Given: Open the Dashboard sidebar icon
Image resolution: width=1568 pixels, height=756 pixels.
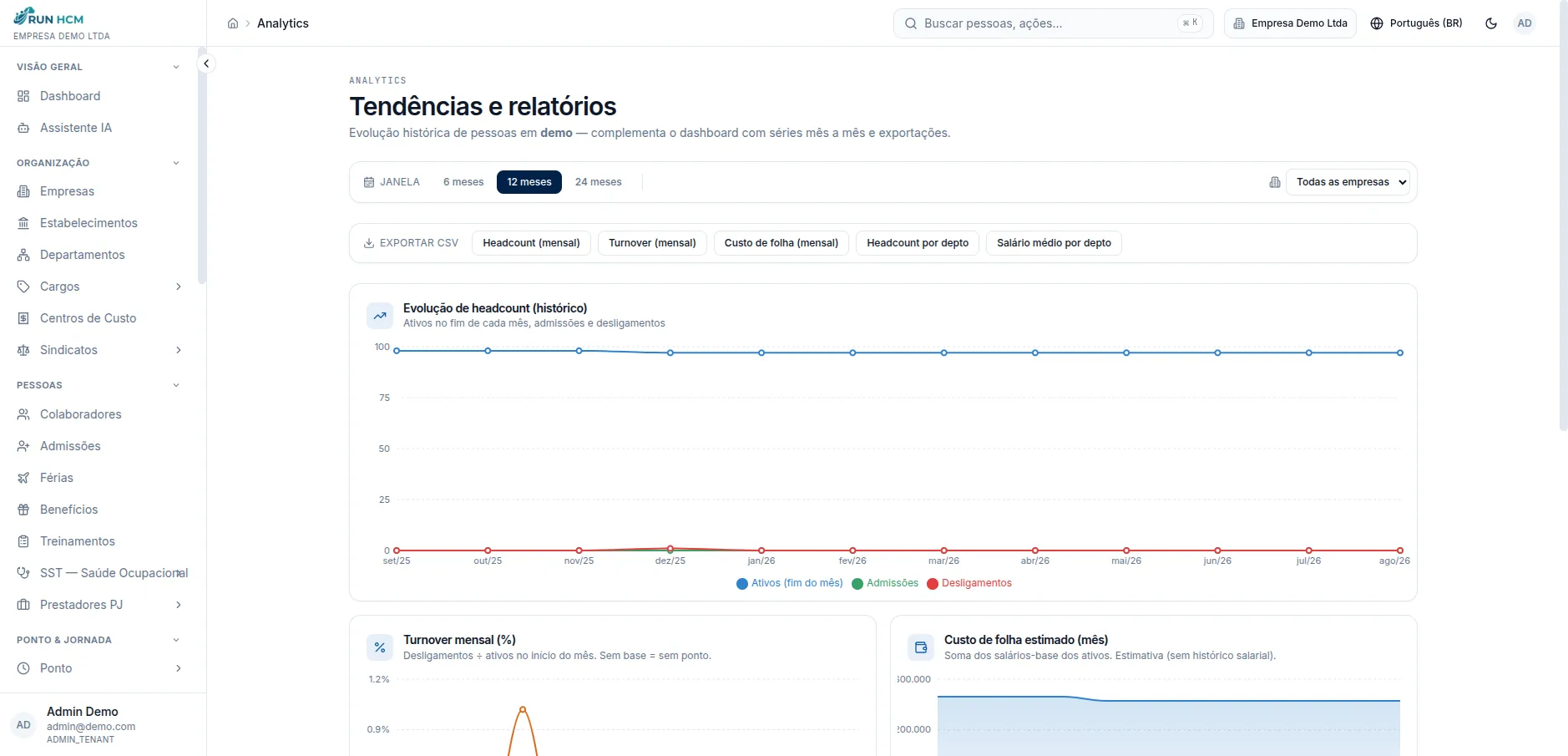Looking at the screenshot, I should coord(23,96).
